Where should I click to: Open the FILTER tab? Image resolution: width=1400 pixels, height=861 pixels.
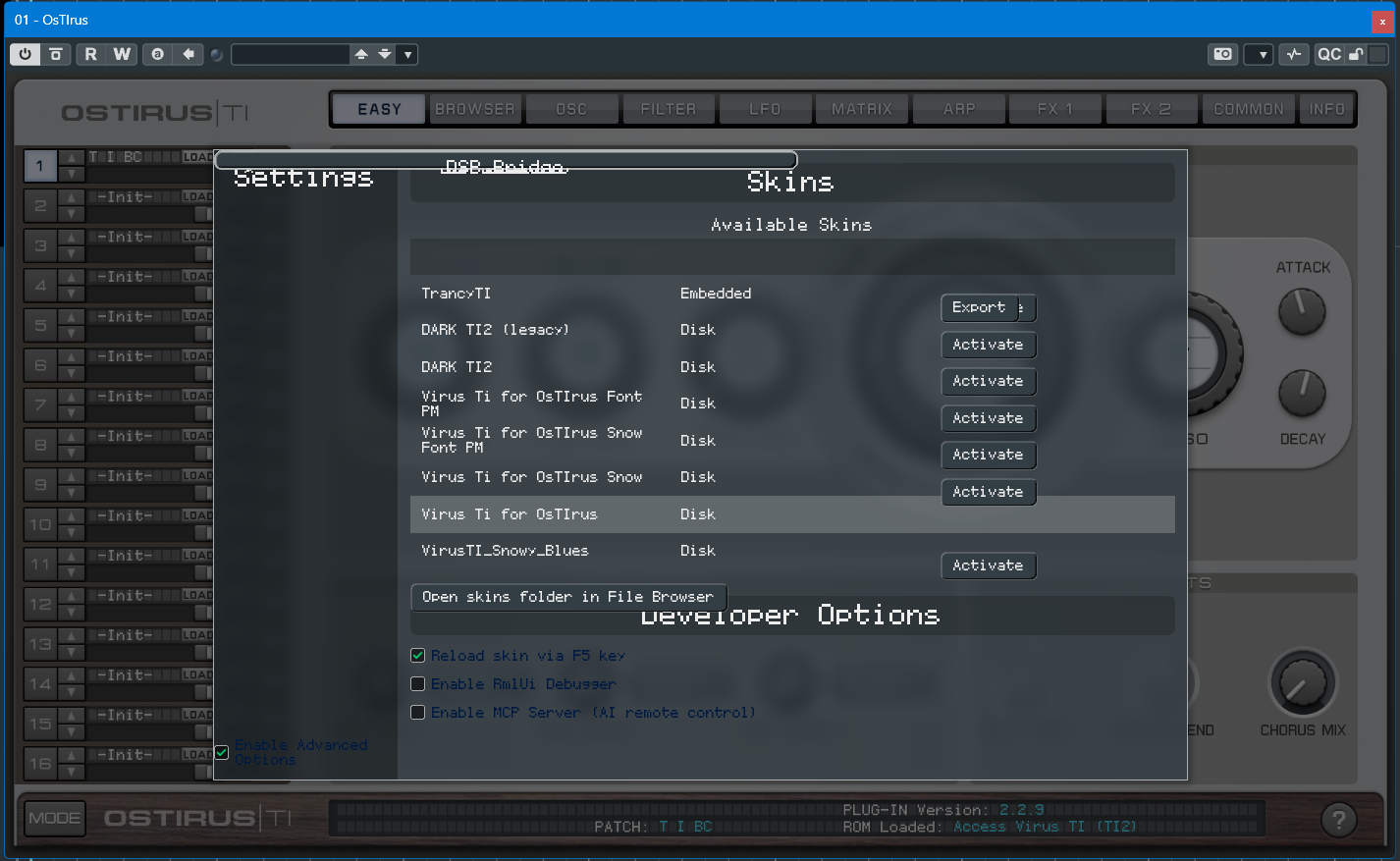point(669,109)
